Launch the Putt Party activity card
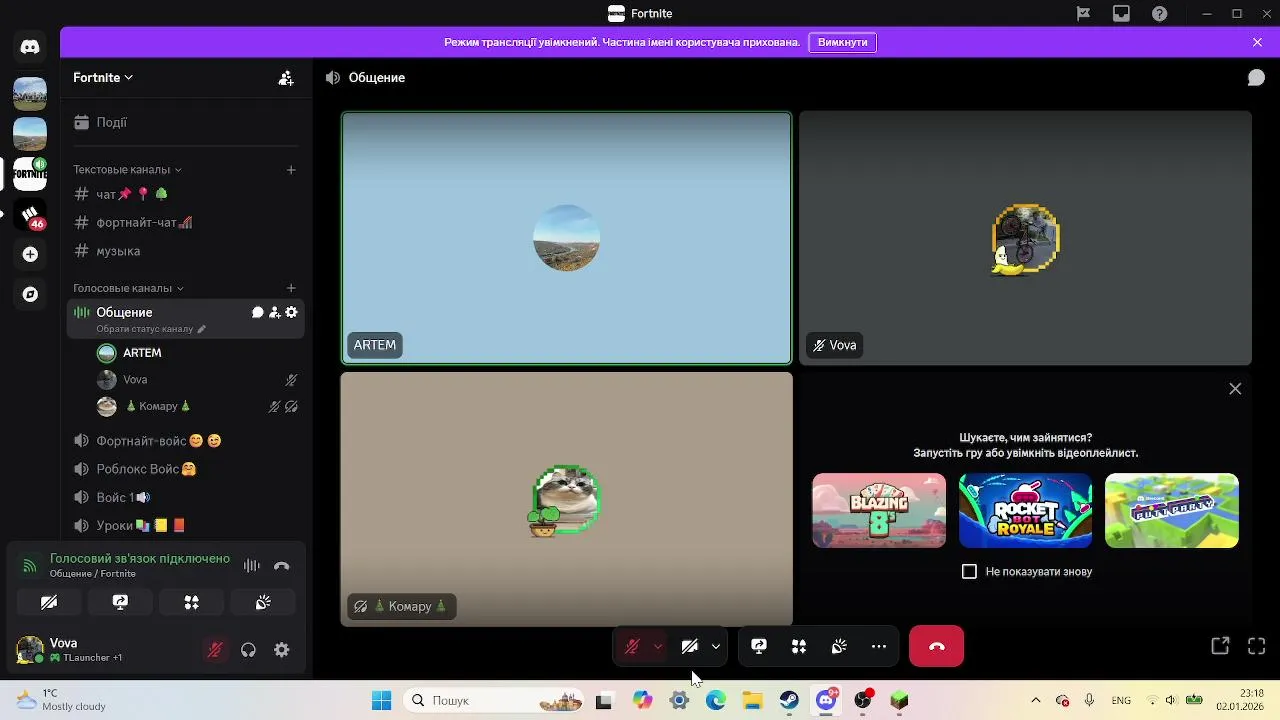Image resolution: width=1280 pixels, height=720 pixels. 1172,511
